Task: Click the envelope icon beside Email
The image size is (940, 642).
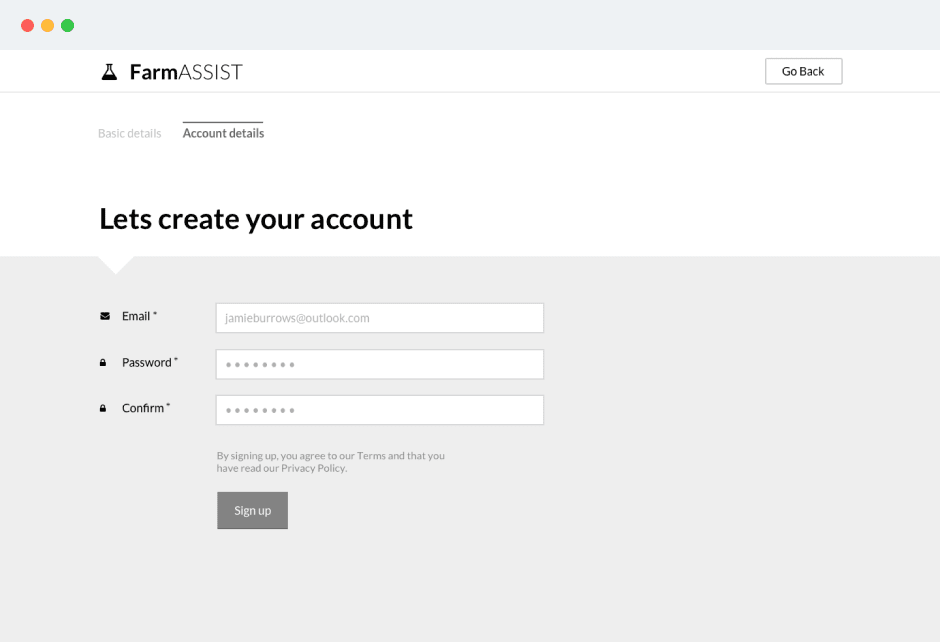Action: point(104,315)
